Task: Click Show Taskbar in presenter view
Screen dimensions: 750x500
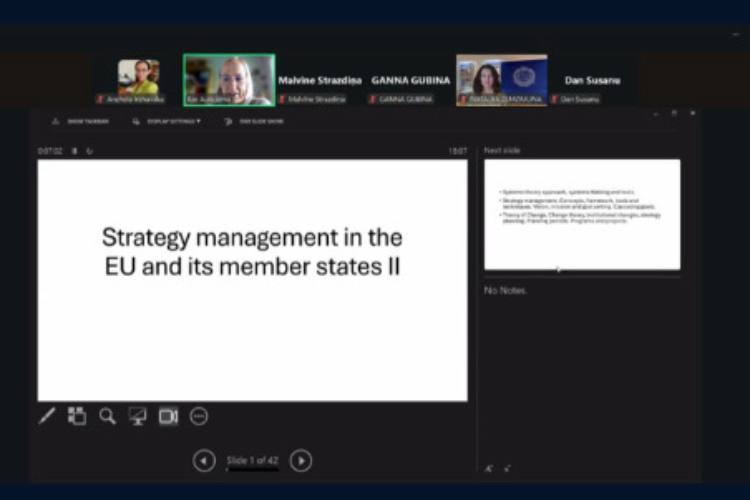Action: pos(82,121)
